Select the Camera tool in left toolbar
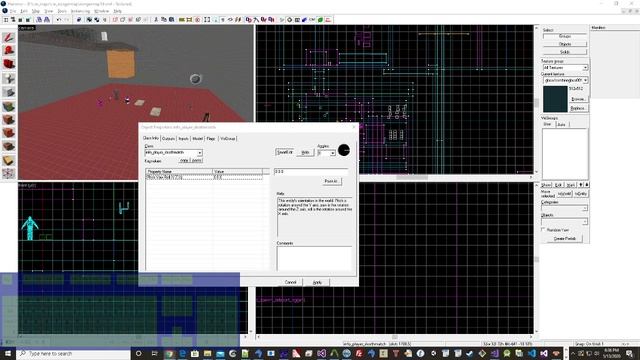 (9, 64)
